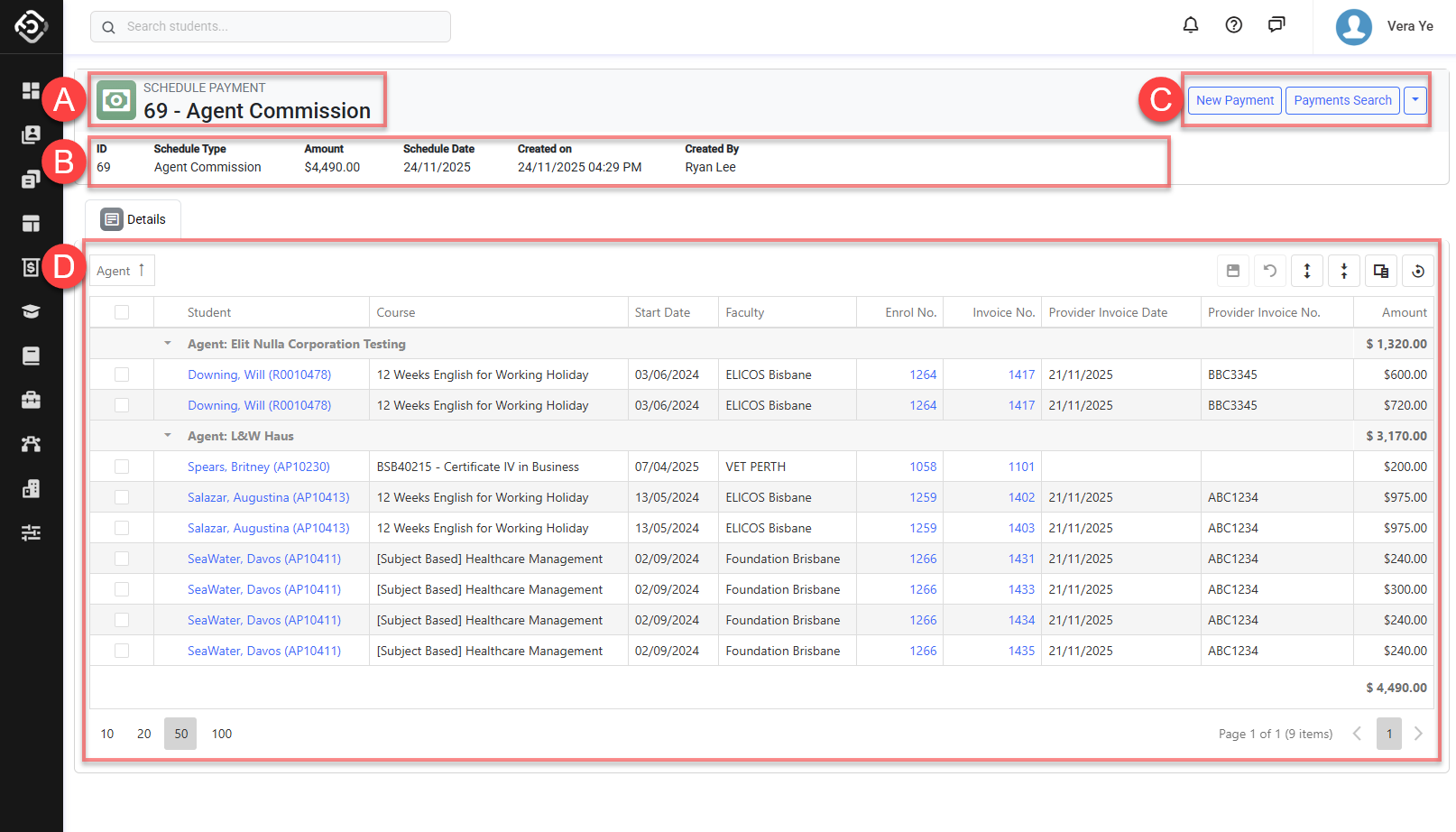Select checkbox for Spears, Britney row
This screenshot has height=832, width=1456.
click(x=122, y=467)
